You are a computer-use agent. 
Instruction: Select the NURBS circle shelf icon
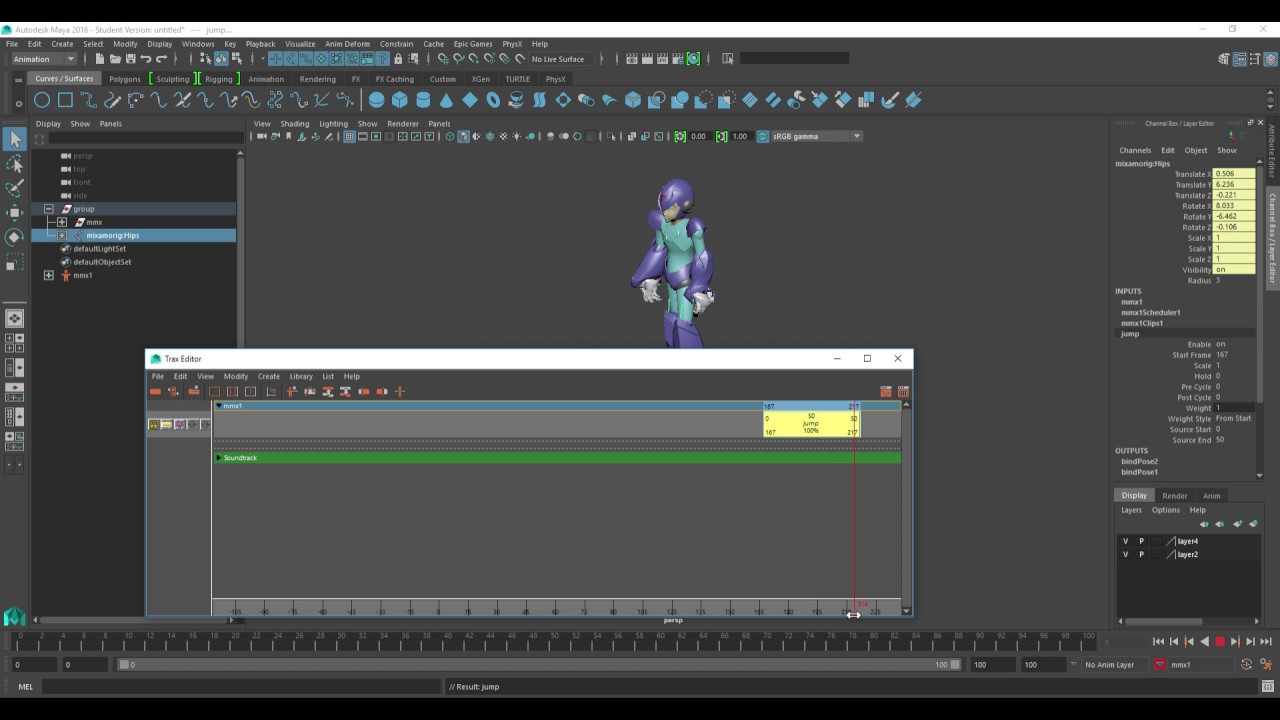pyautogui.click(x=42, y=100)
